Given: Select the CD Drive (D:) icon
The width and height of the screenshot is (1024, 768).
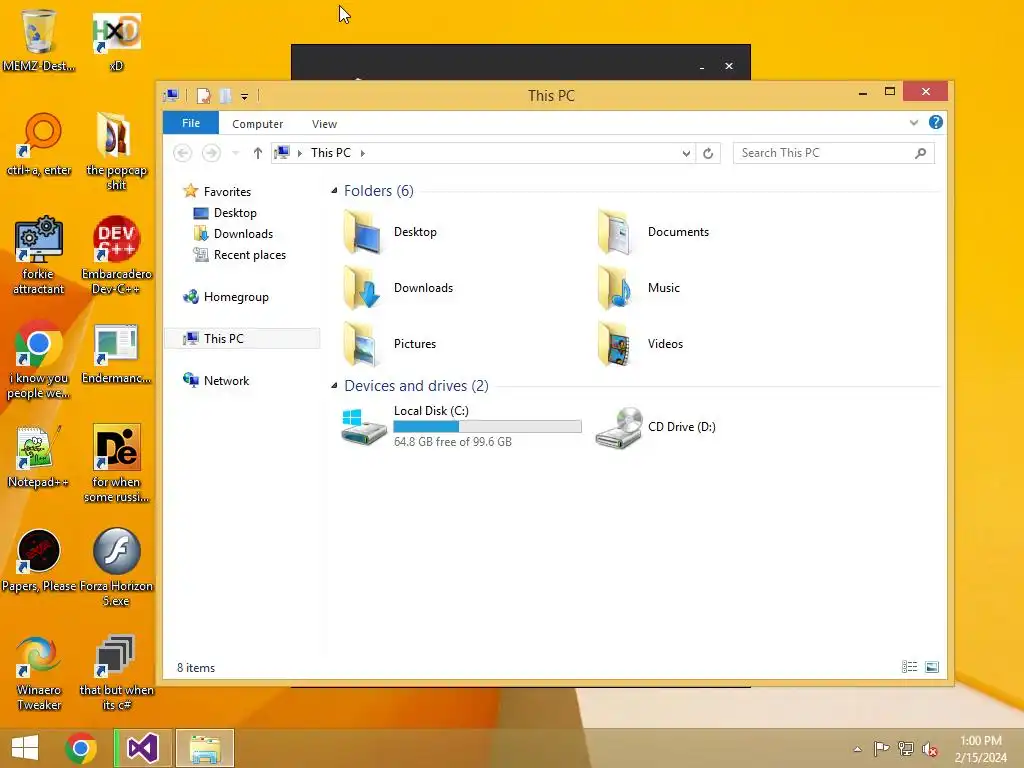Looking at the screenshot, I should pyautogui.click(x=655, y=427).
